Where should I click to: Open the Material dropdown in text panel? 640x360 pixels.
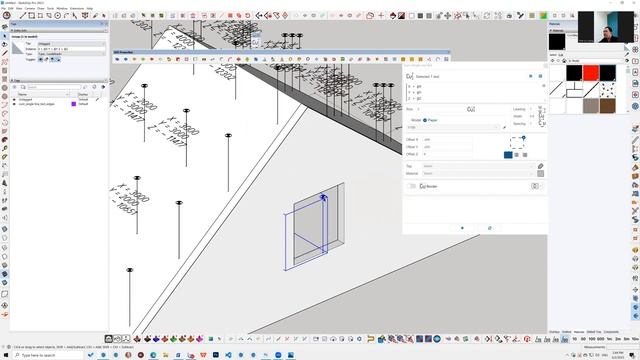click(x=478, y=173)
